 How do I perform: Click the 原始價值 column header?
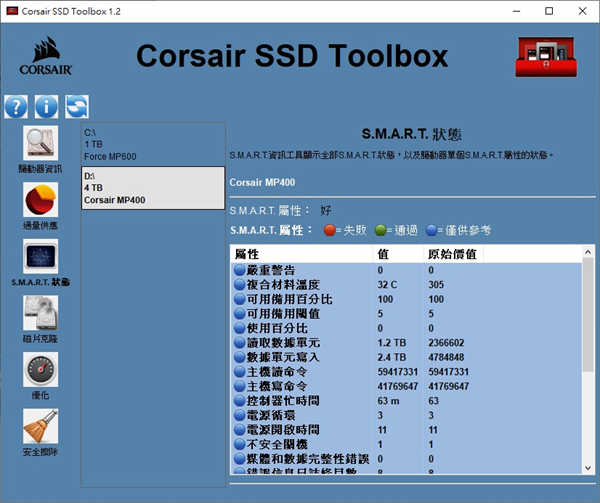453,254
